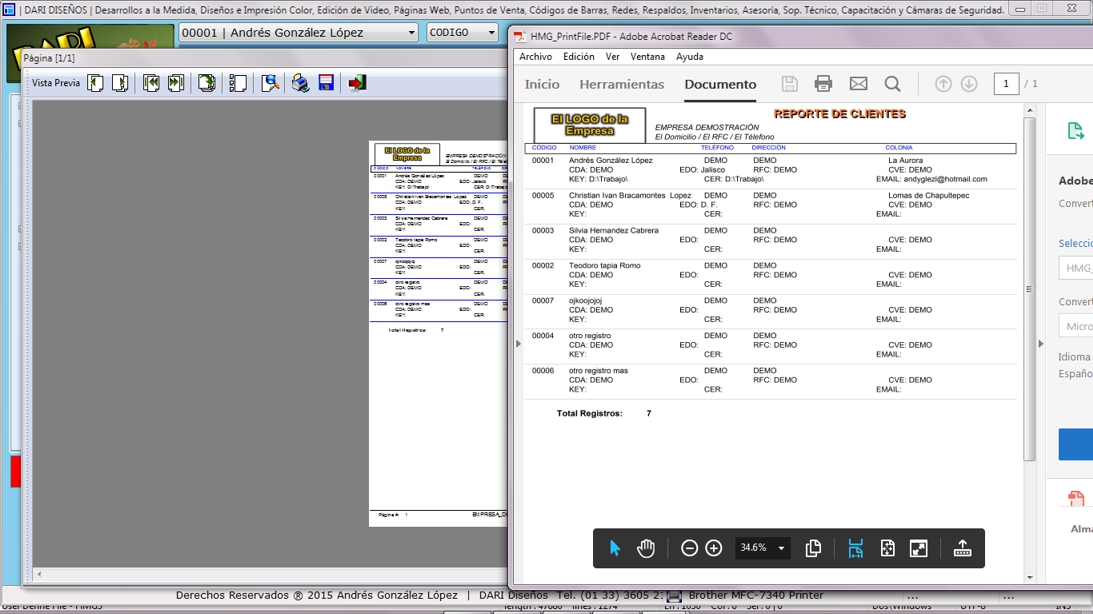
Task: Open the Archivo menu
Action: coord(535,57)
